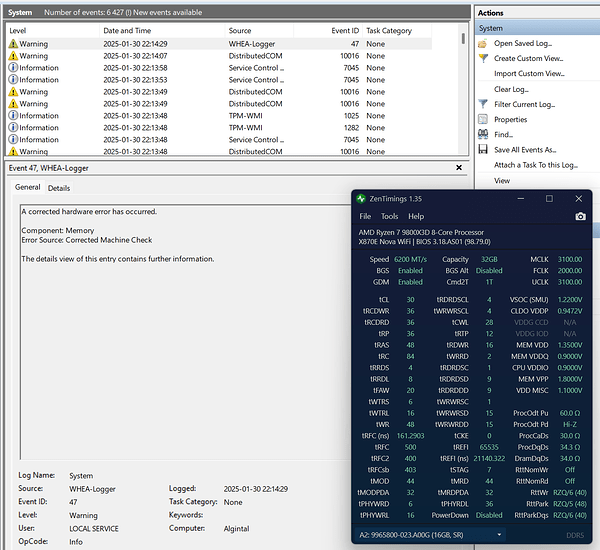Click the tRFC (ns) value 161.2903
The width and height of the screenshot is (600, 550).
410,436
